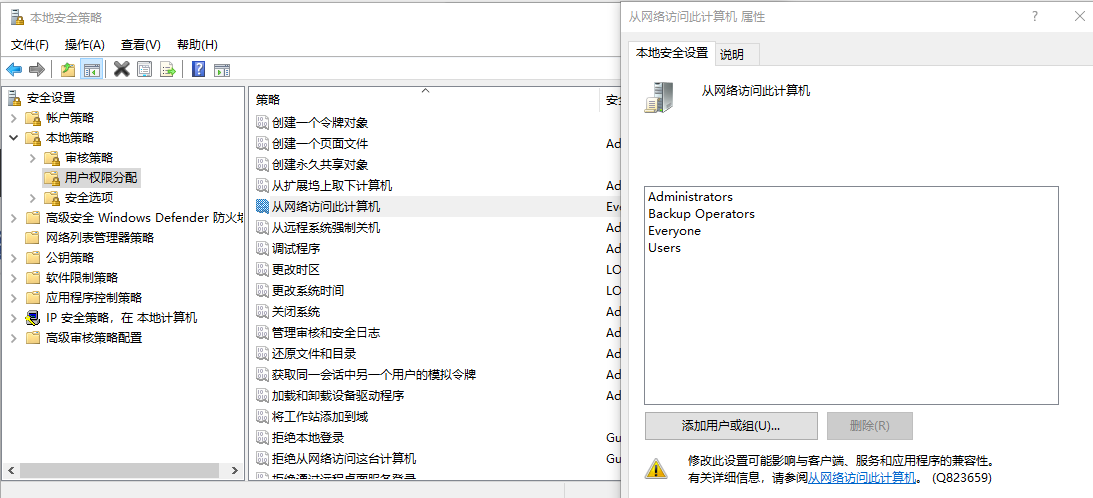Viewport: 1093px width, 498px height.
Task: Expand the 审核策略 tree node
Action: [33, 158]
